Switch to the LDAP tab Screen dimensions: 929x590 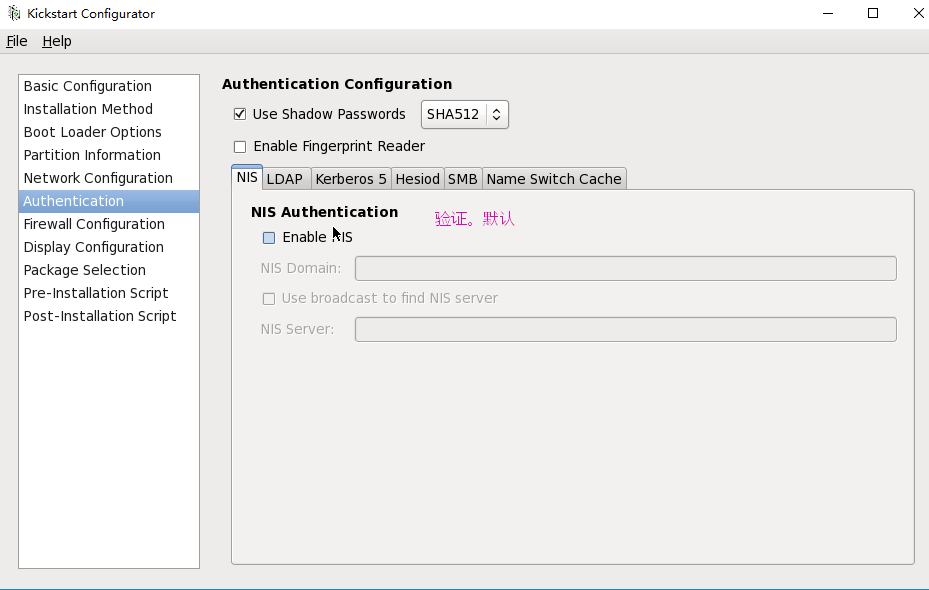pyautogui.click(x=284, y=179)
